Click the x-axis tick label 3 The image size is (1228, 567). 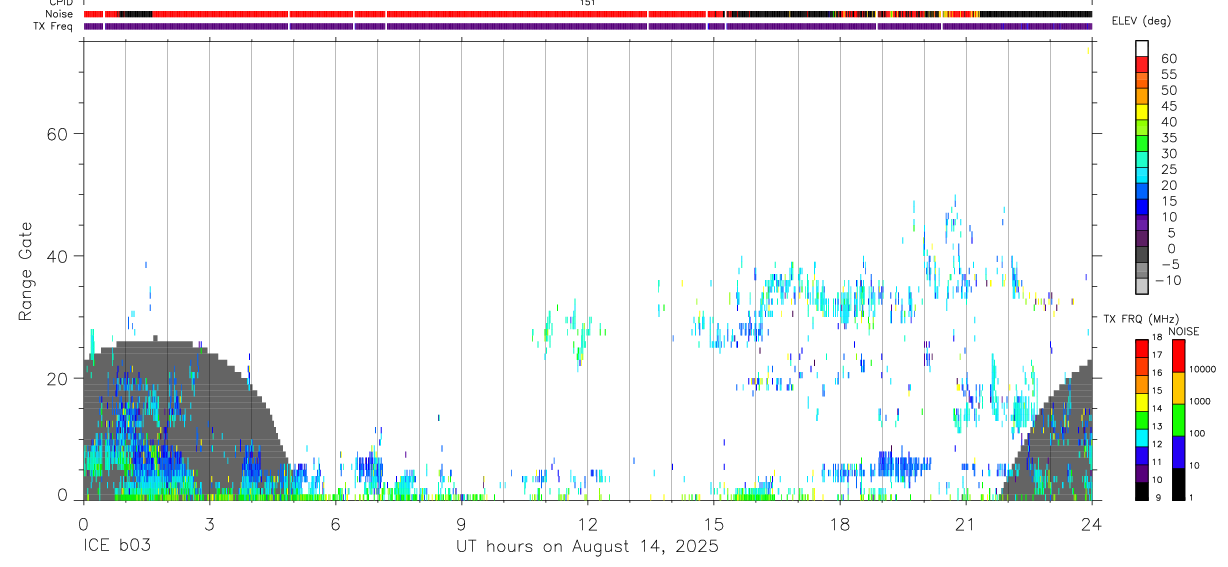tap(209, 524)
